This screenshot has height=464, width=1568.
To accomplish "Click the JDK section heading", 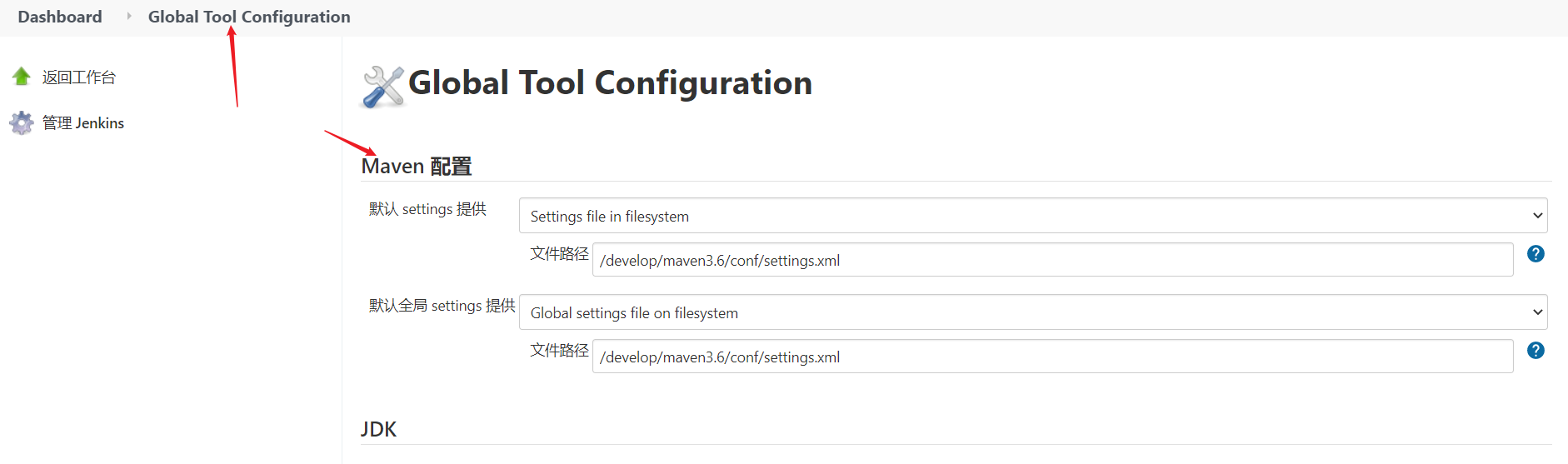I will tap(378, 429).
